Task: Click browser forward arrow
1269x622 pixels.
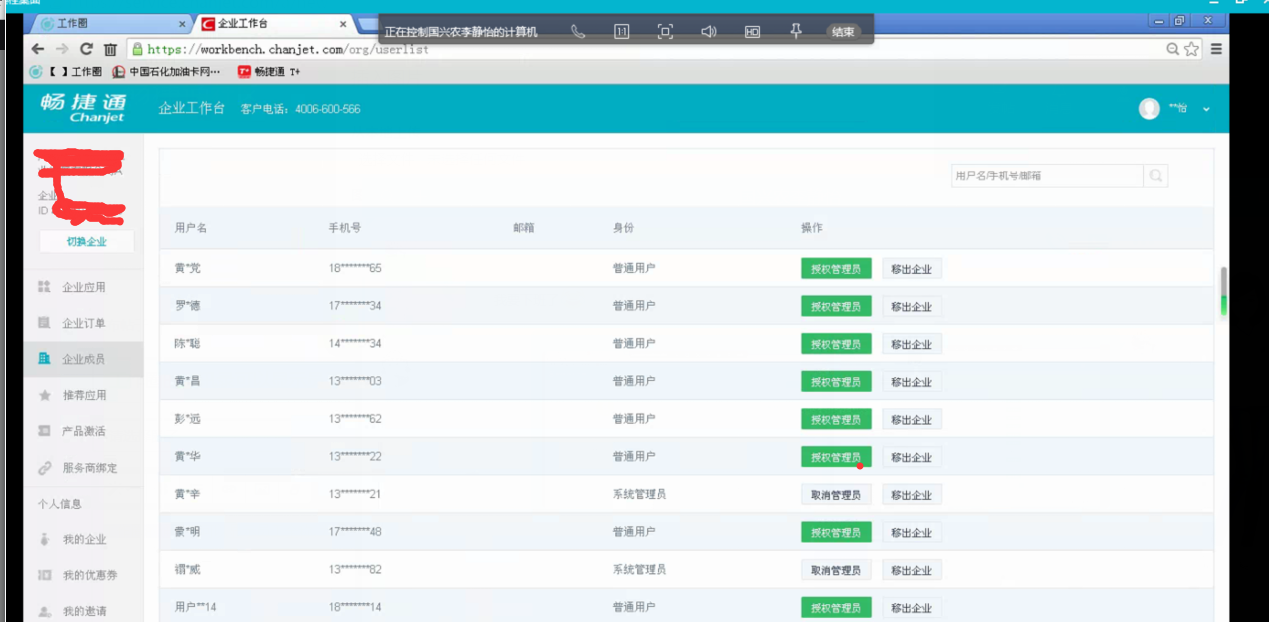Action: (x=62, y=49)
